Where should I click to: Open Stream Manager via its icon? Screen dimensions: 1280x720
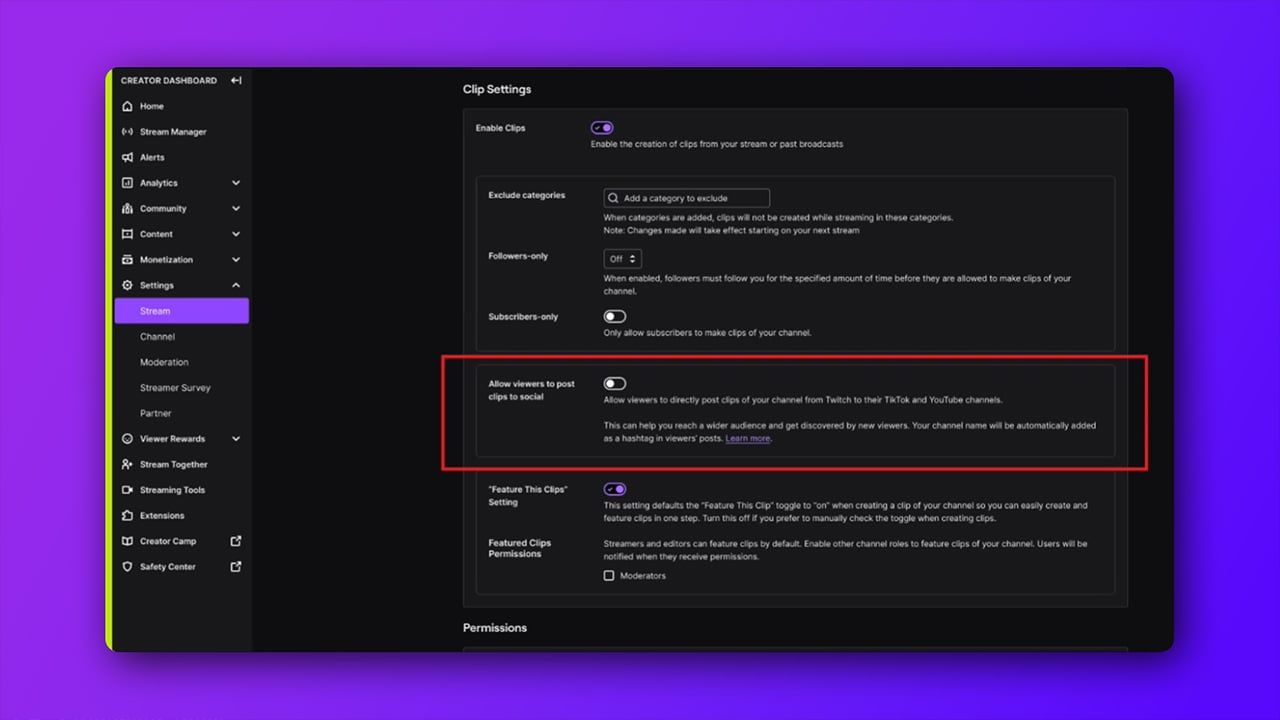pos(127,132)
